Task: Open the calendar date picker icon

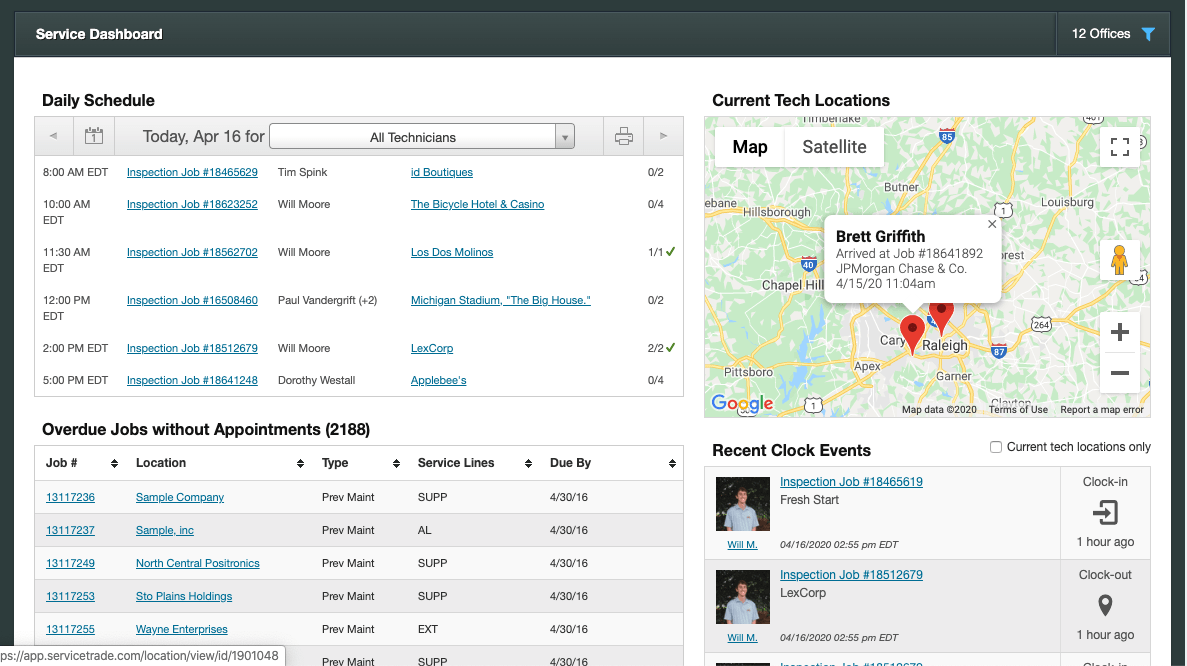Action: click(94, 136)
